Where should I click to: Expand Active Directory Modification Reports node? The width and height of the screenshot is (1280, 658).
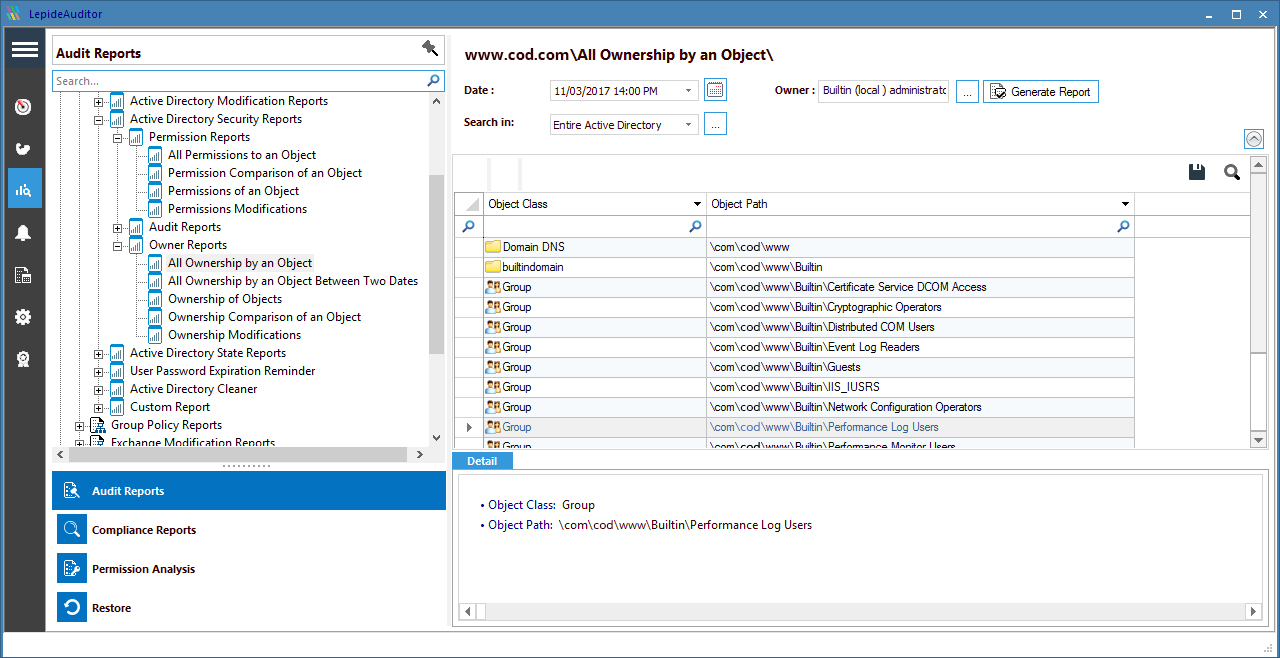[98, 101]
